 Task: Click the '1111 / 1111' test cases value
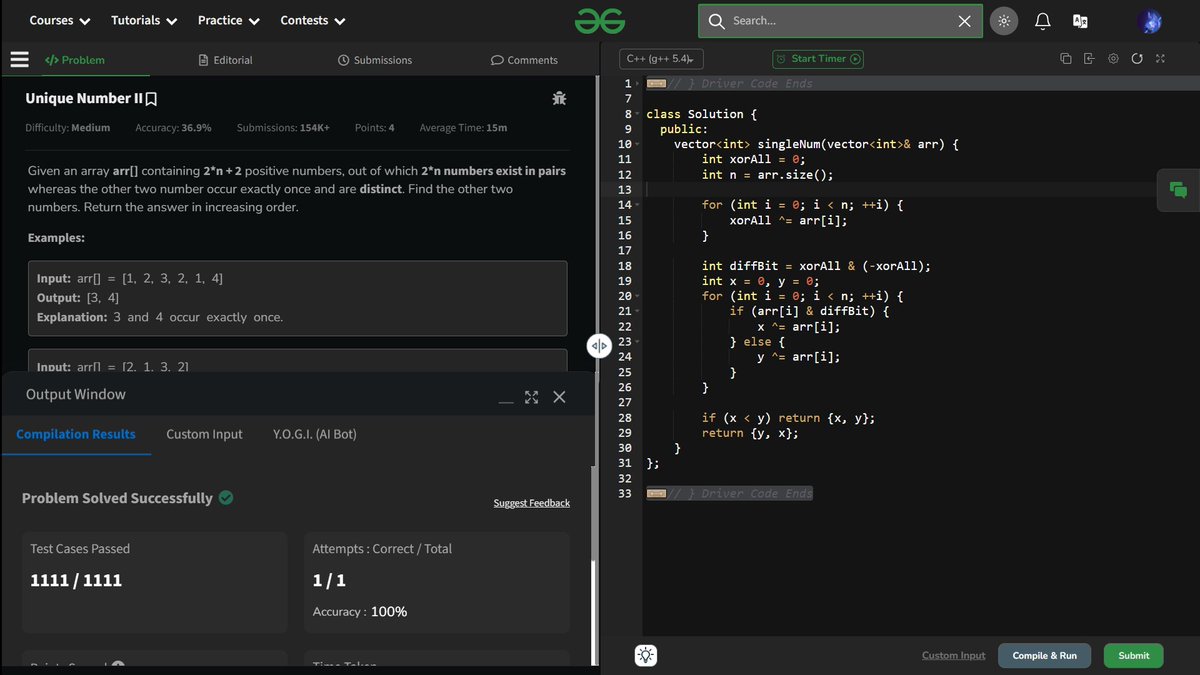tap(76, 580)
